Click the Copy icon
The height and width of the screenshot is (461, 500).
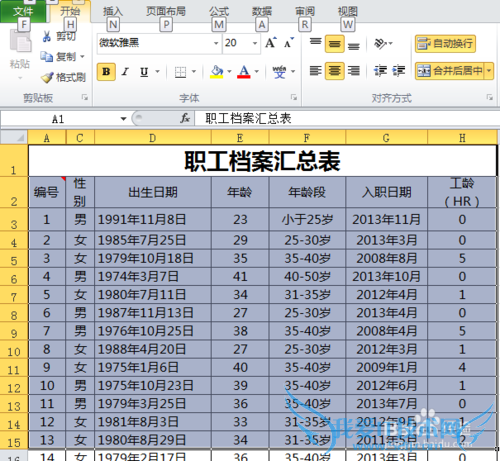47,57
